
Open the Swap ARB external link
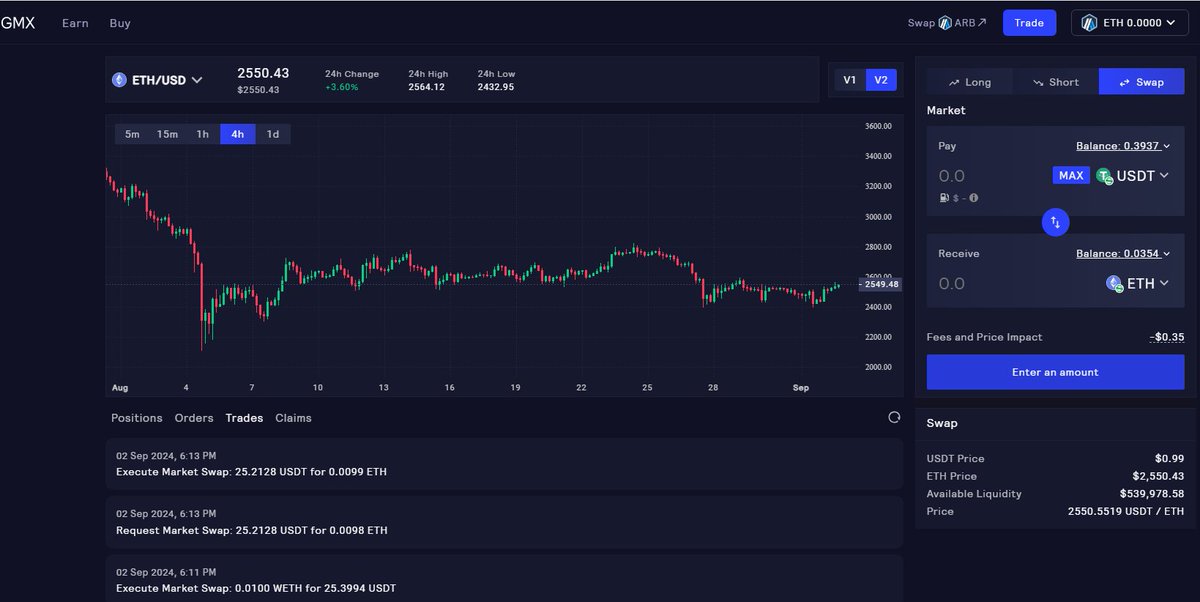947,23
